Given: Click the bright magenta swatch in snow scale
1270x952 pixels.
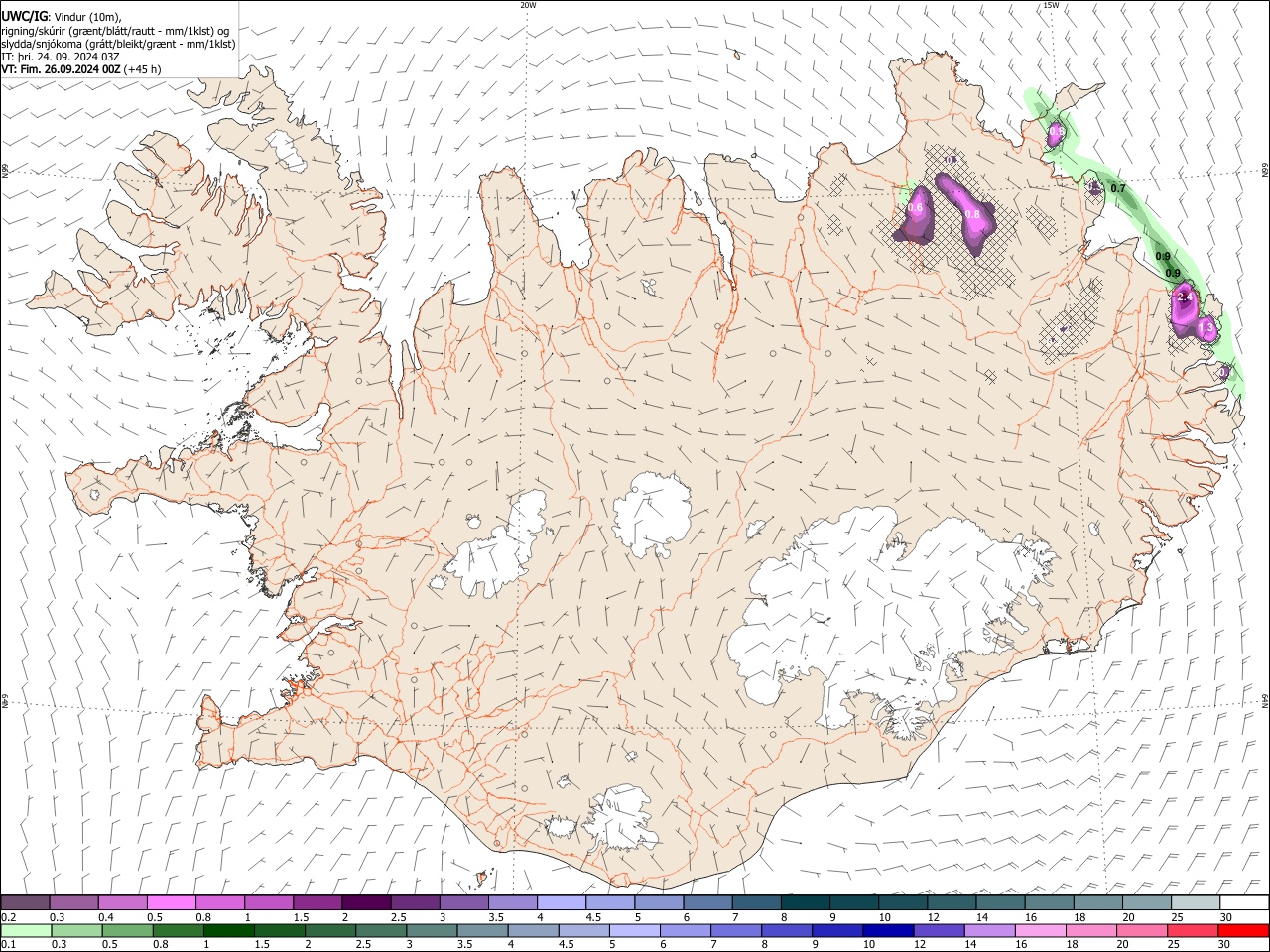Looking at the screenshot, I should (x=172, y=903).
